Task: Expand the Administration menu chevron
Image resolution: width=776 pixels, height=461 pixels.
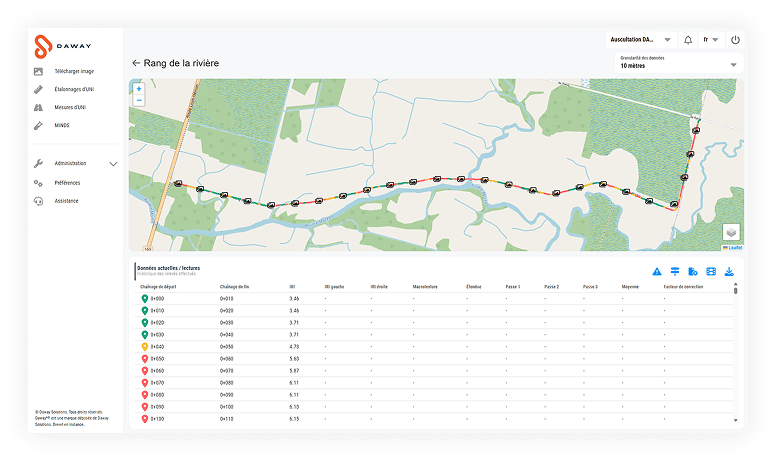Action: 113,164
